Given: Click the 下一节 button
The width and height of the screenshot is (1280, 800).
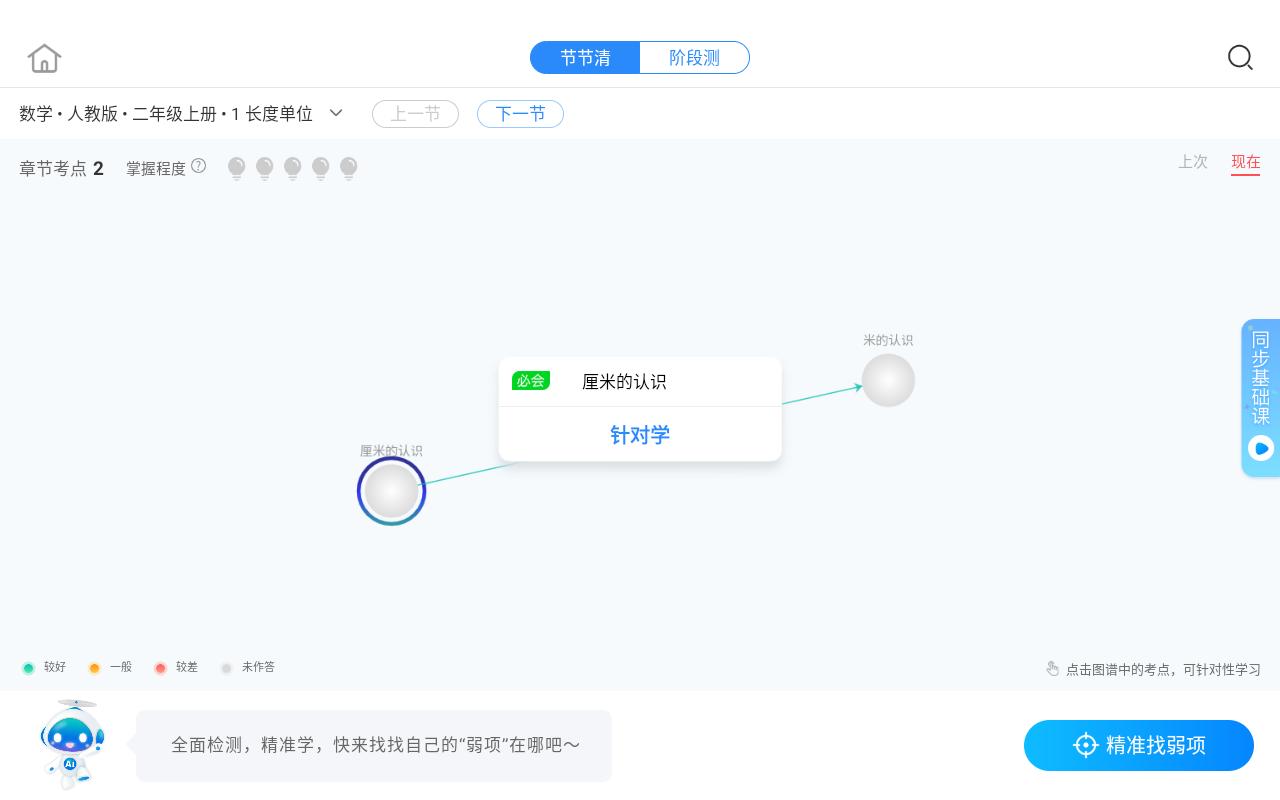Looking at the screenshot, I should point(520,113).
